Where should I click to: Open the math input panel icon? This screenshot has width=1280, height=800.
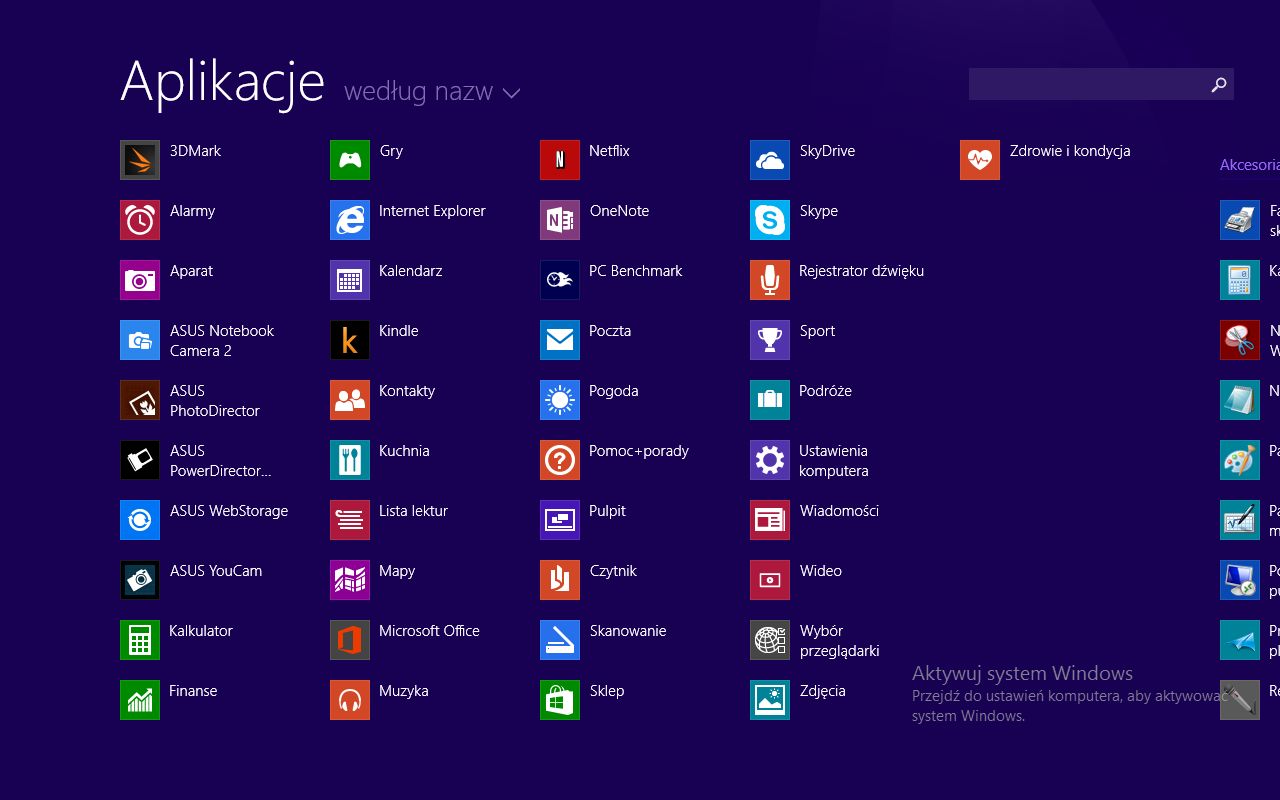[1240, 520]
